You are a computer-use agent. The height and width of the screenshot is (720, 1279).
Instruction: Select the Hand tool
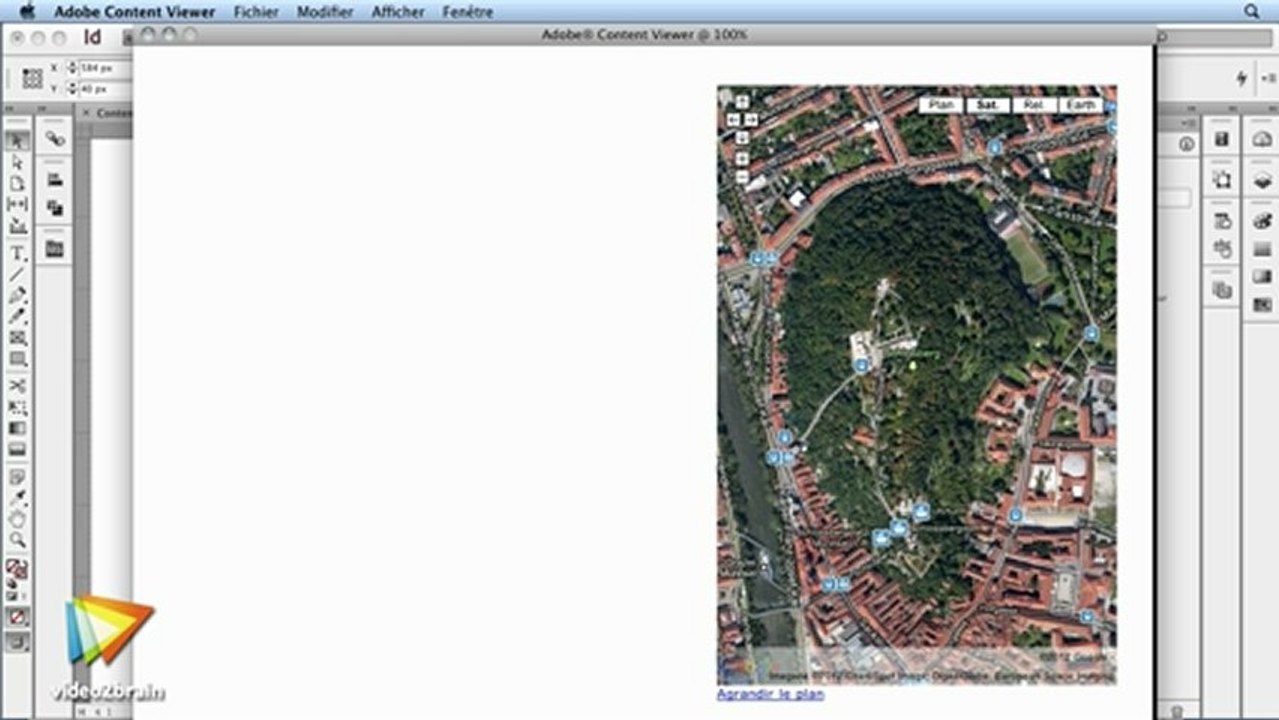point(18,518)
